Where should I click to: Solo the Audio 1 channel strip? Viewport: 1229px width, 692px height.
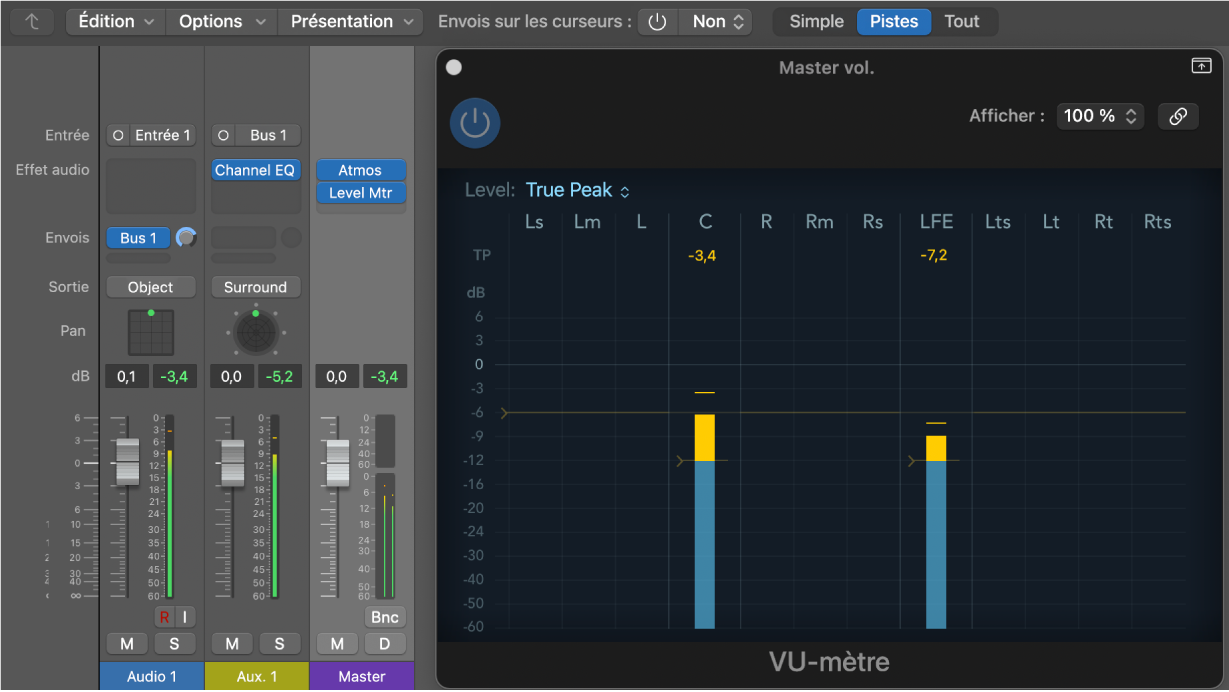[x=174, y=643]
